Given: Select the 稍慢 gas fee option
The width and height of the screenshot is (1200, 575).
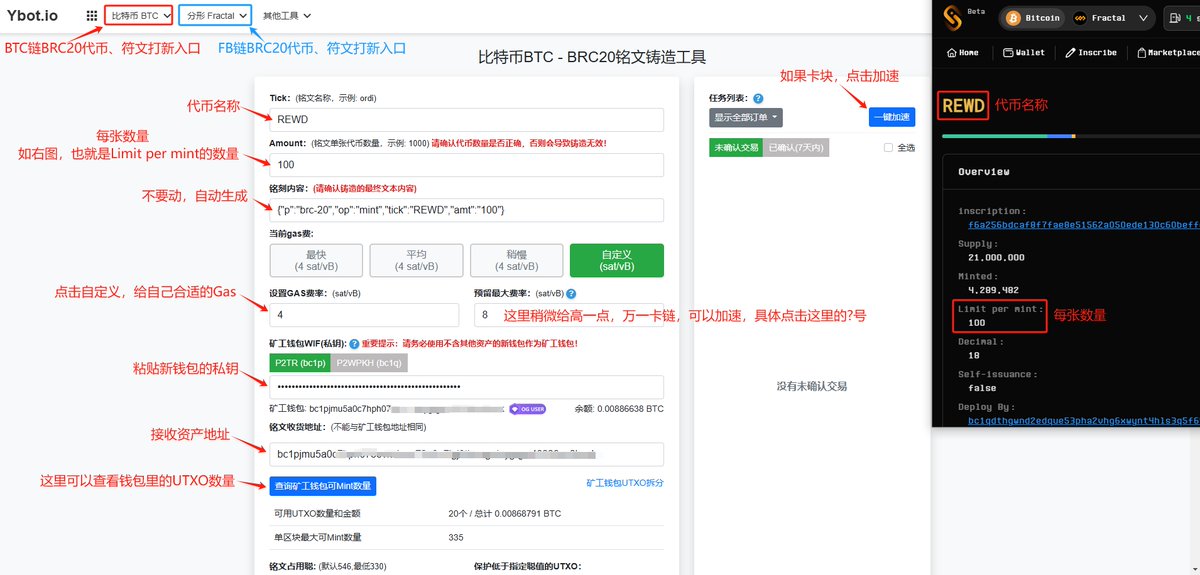Looking at the screenshot, I should tap(516, 261).
